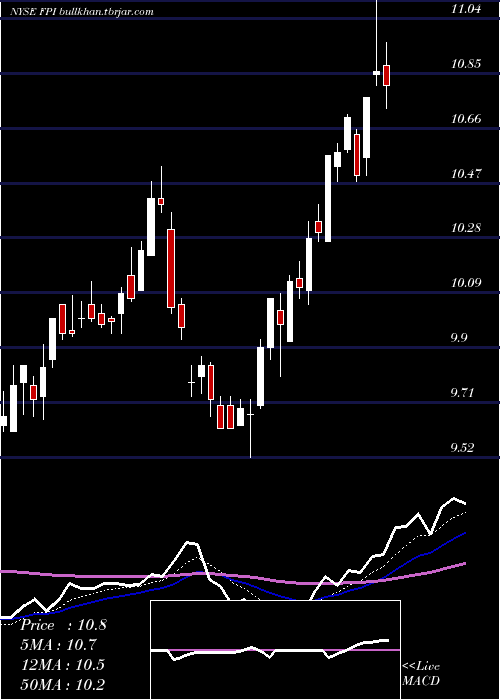Click the 11.04 price axis label
The image size is (500, 700).
466,9
